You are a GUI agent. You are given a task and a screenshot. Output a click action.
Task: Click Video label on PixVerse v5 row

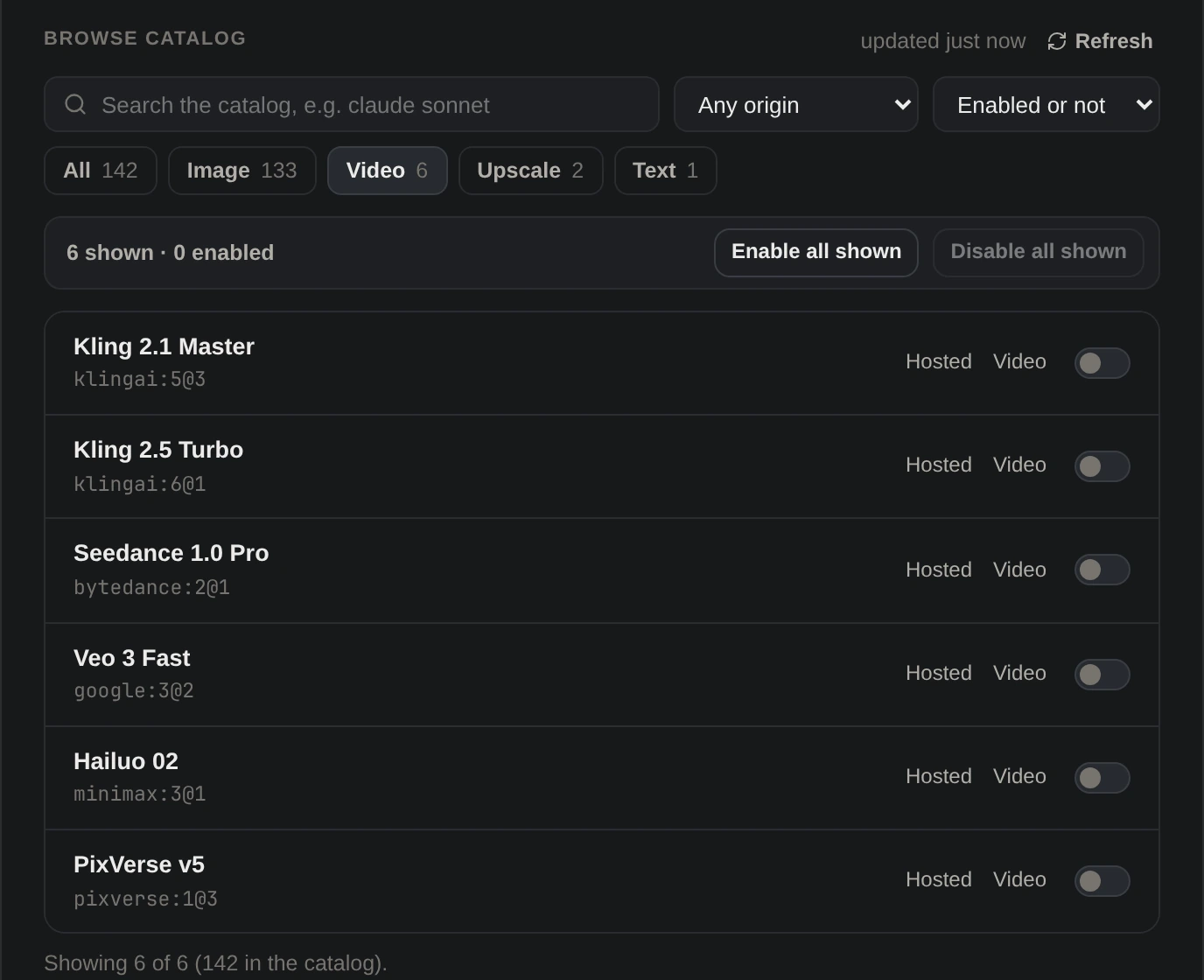click(x=1019, y=879)
